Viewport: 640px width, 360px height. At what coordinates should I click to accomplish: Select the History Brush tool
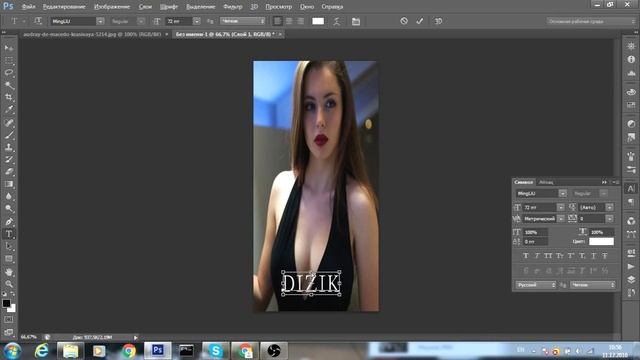[9, 160]
